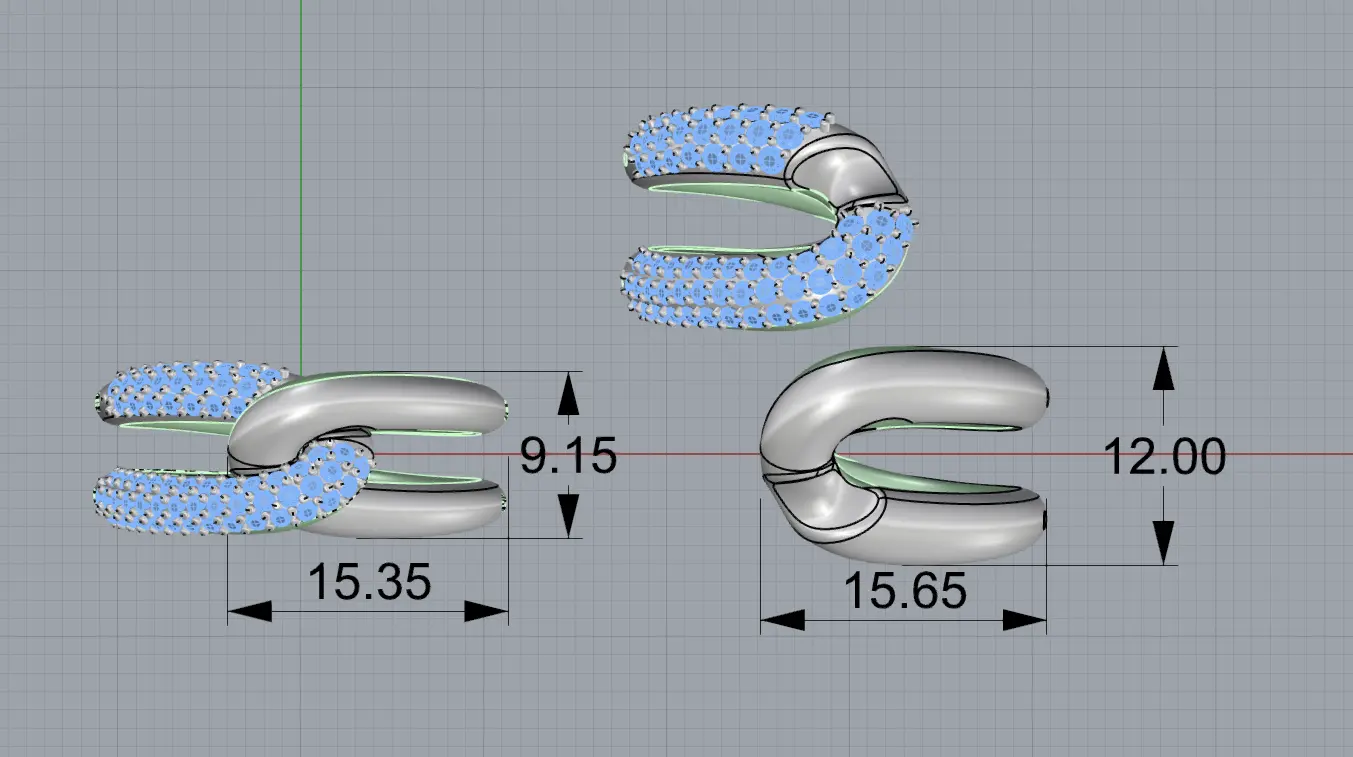Select the 9.15 dimension text
Screen dimensions: 1353x757
click(x=568, y=457)
